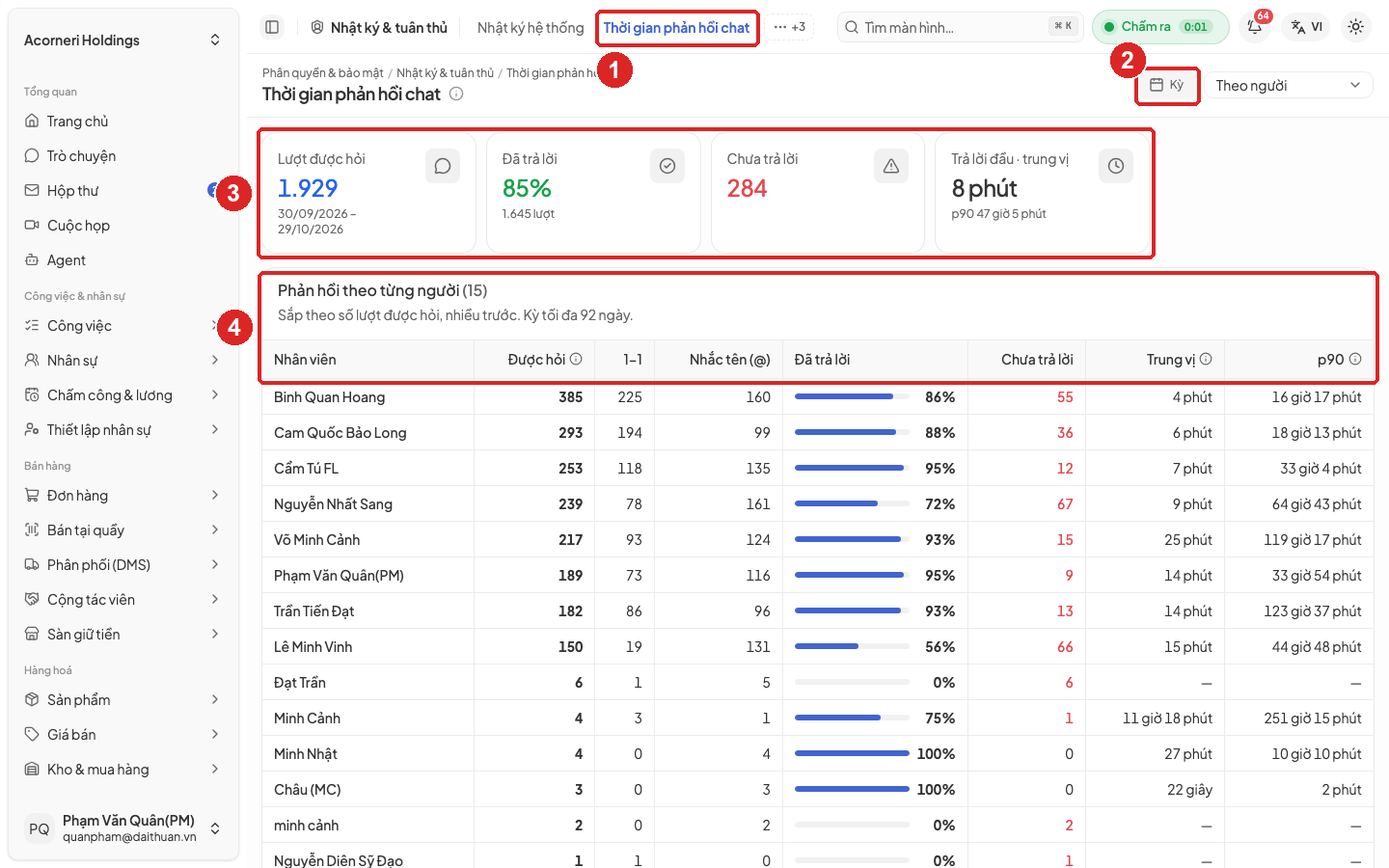Click the info icon next to Trung vị
1389x868 pixels.
point(1206,359)
